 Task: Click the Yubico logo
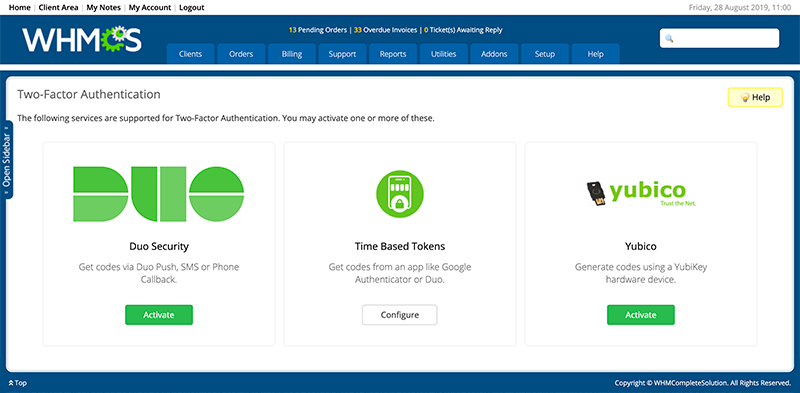(641, 193)
